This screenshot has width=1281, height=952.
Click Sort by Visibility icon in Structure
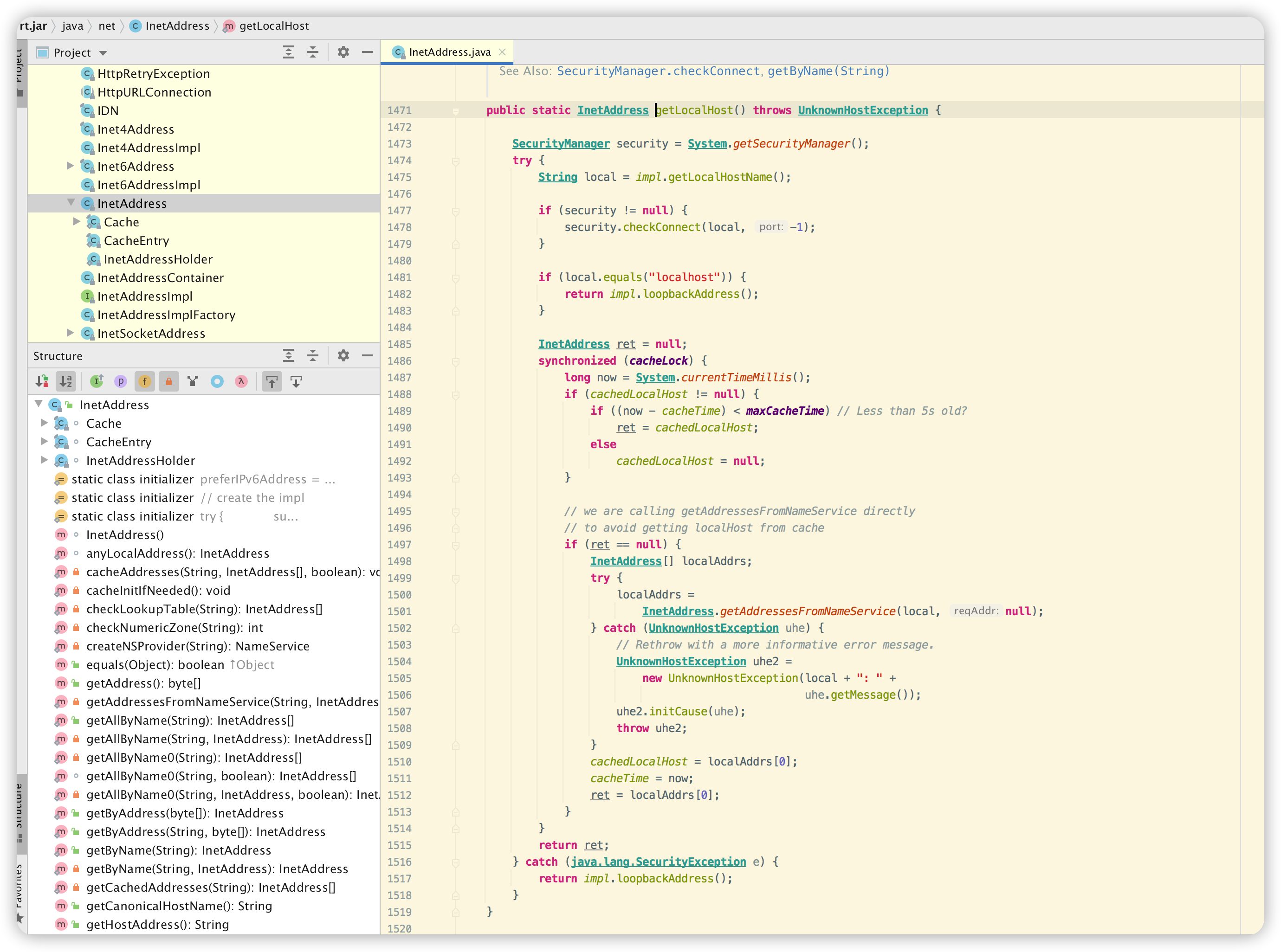tap(42, 381)
